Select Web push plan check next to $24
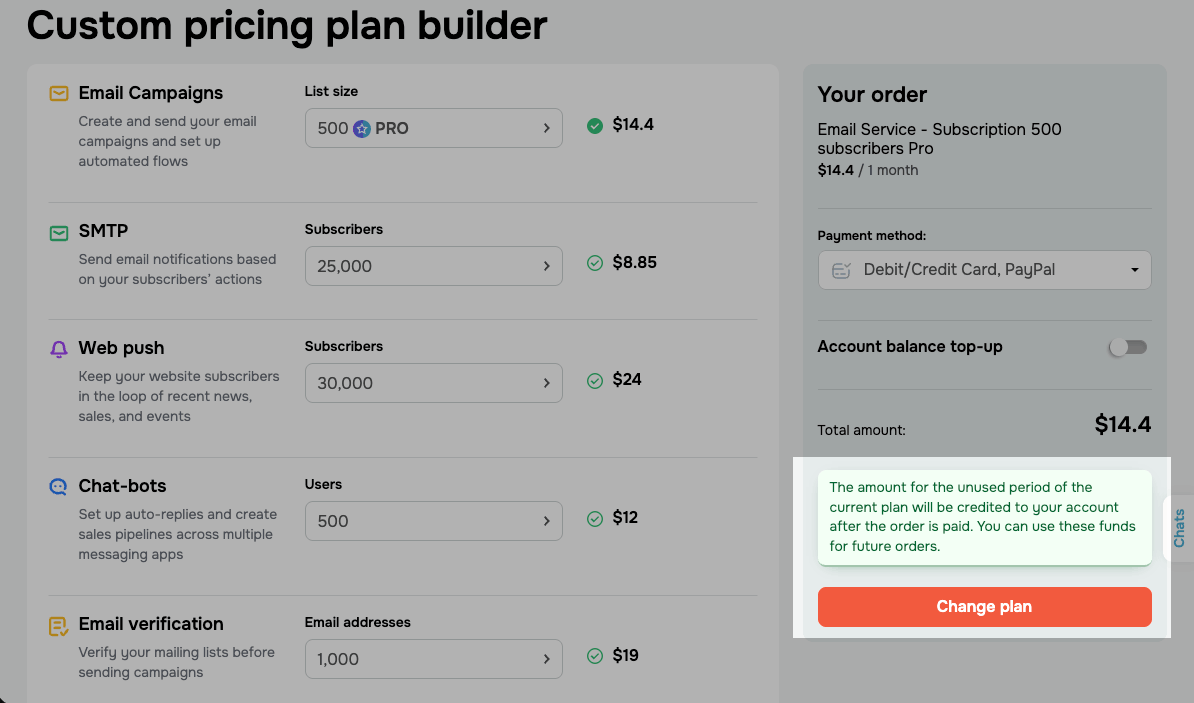Image resolution: width=1194 pixels, height=703 pixels. (x=595, y=380)
